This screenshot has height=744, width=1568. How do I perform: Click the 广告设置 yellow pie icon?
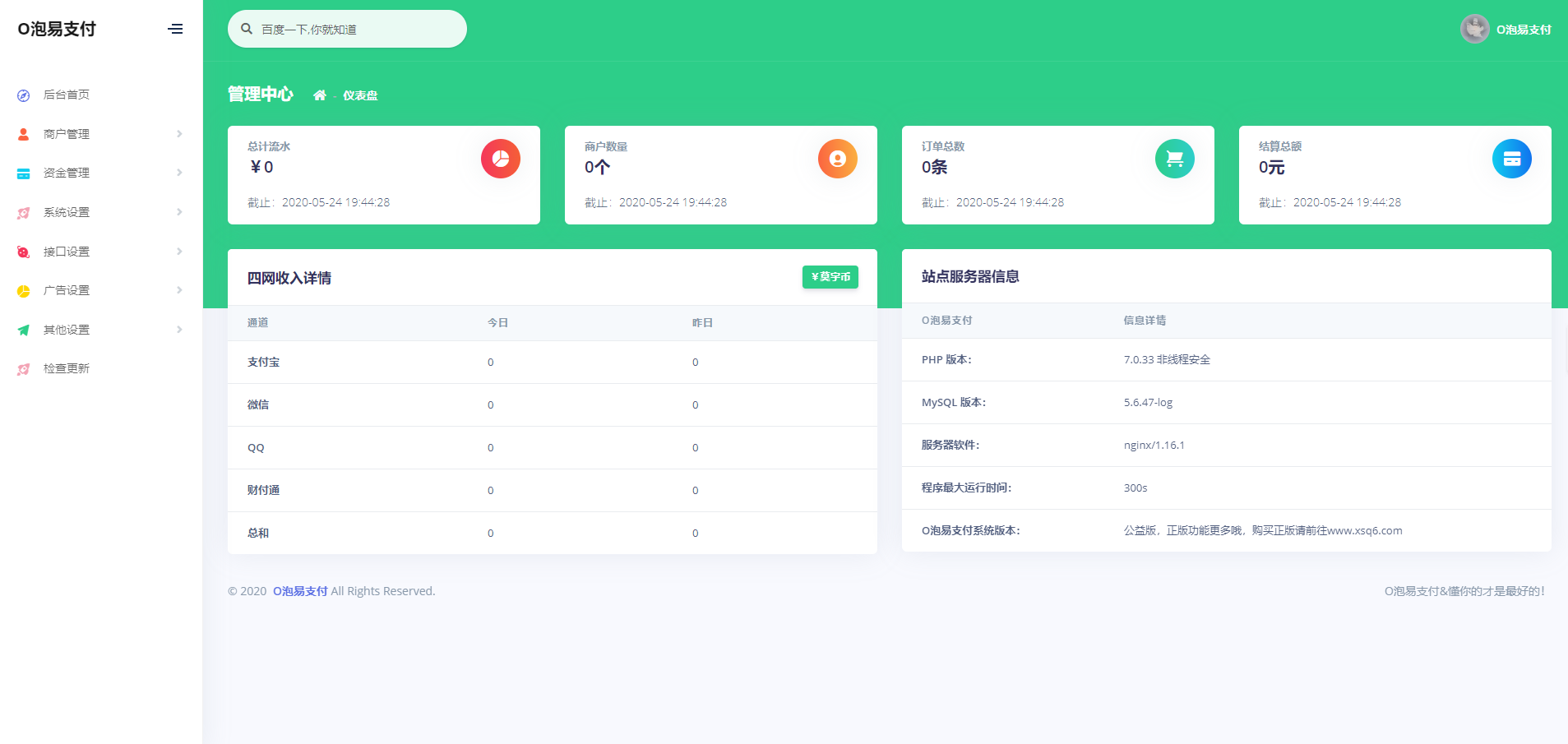24,291
